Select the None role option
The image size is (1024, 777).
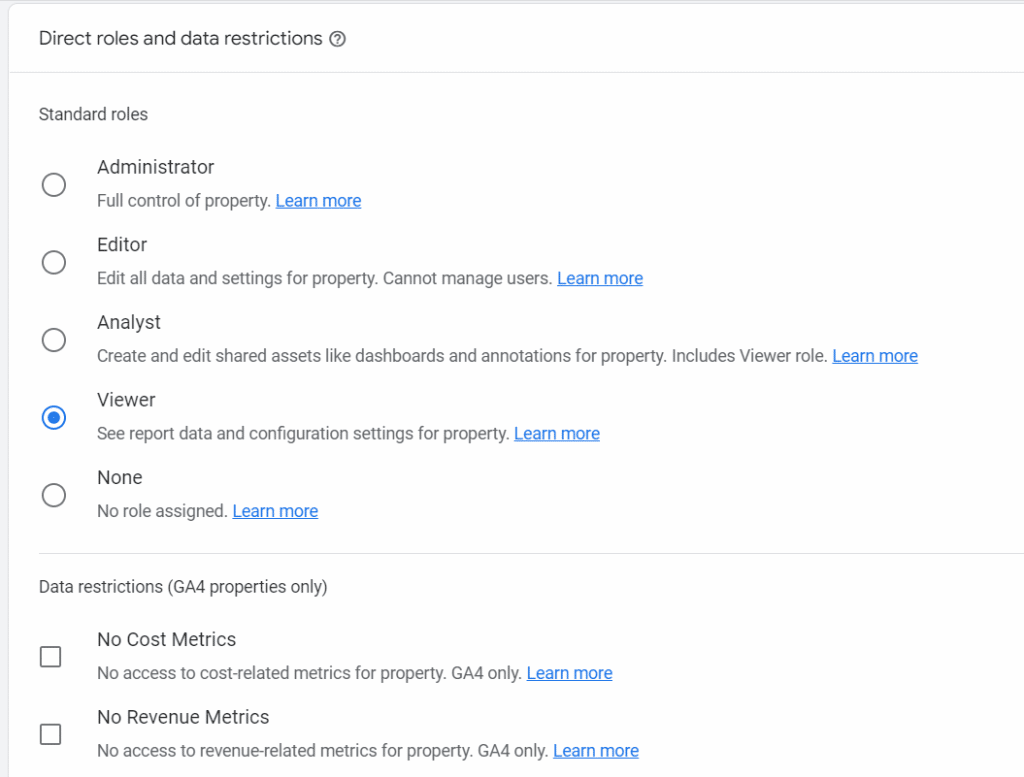tap(54, 495)
